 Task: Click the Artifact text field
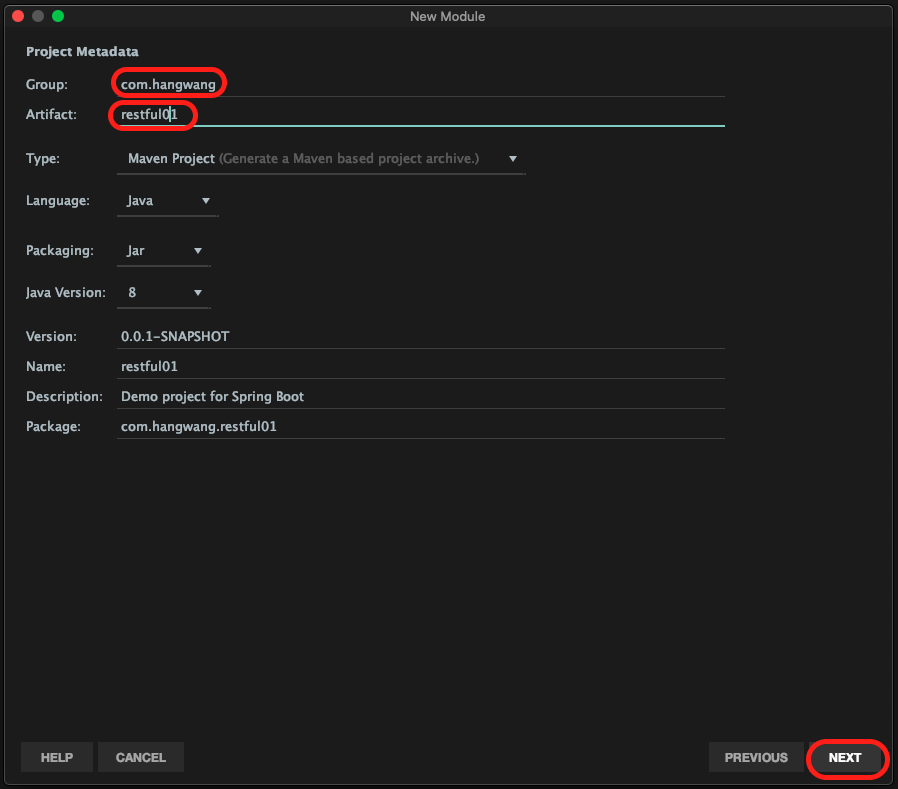click(420, 115)
